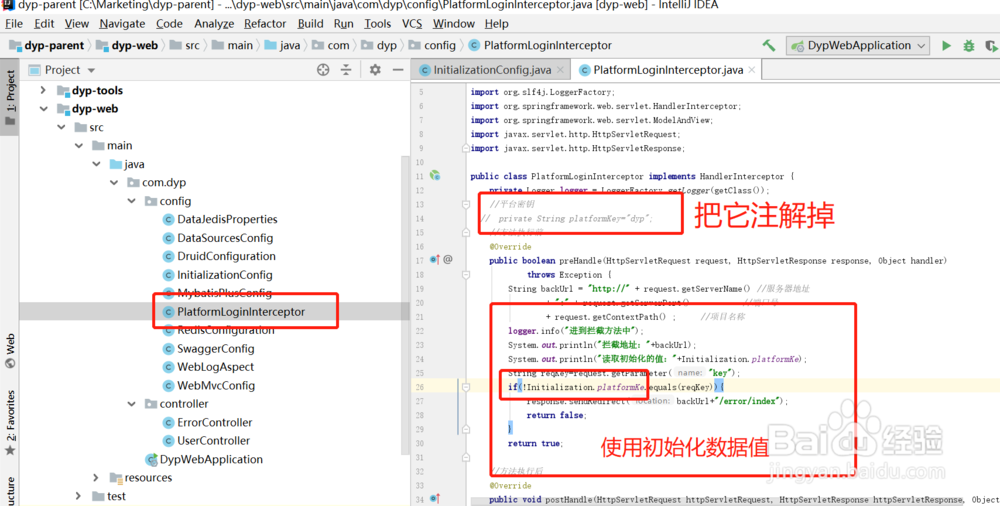Screen dimensions: 1000x506
Task: Open the Run menu
Action: click(343, 24)
